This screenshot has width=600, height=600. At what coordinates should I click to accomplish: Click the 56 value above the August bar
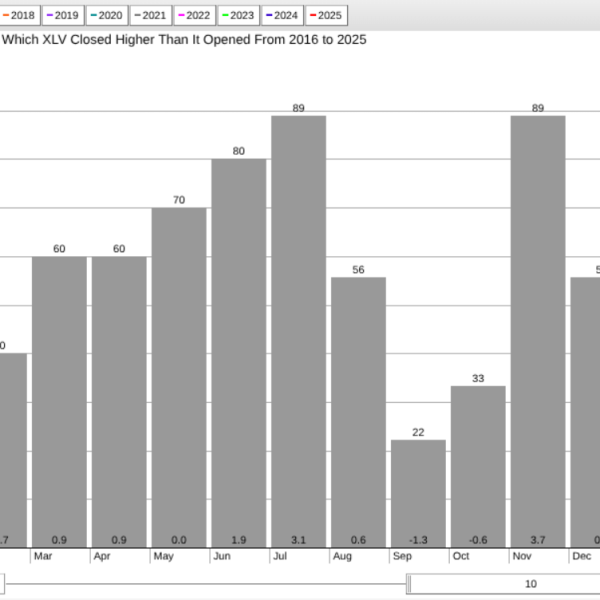click(359, 270)
